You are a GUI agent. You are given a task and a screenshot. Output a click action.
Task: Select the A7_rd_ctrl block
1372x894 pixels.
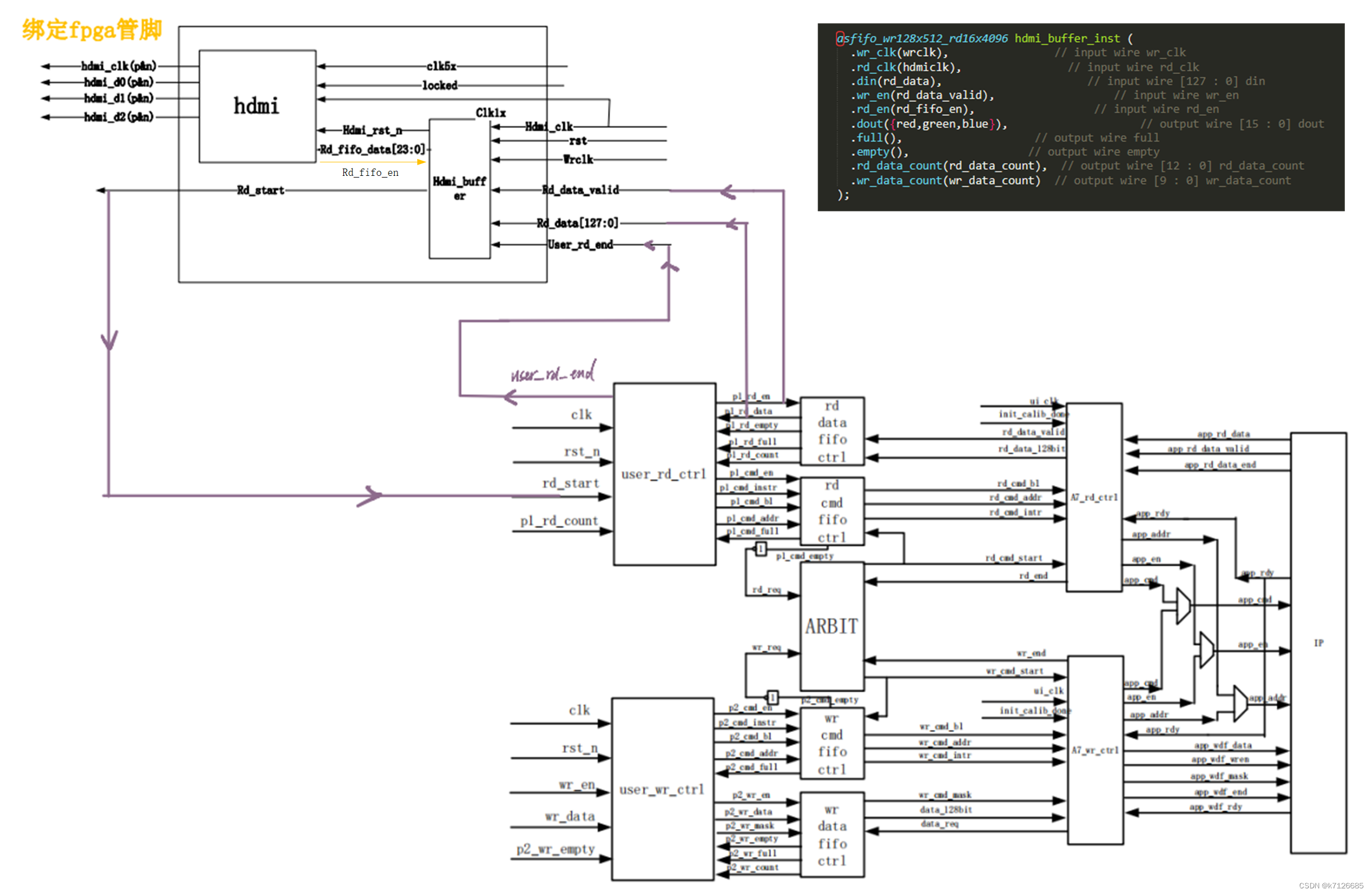(1093, 497)
